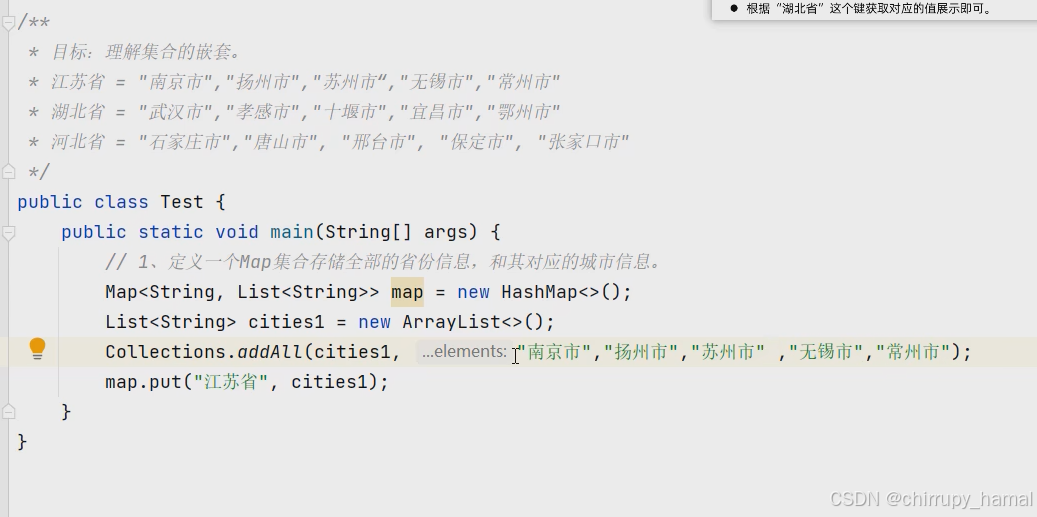Click the string "江苏省" in map.put
The height and width of the screenshot is (517, 1037).
[x=231, y=381]
